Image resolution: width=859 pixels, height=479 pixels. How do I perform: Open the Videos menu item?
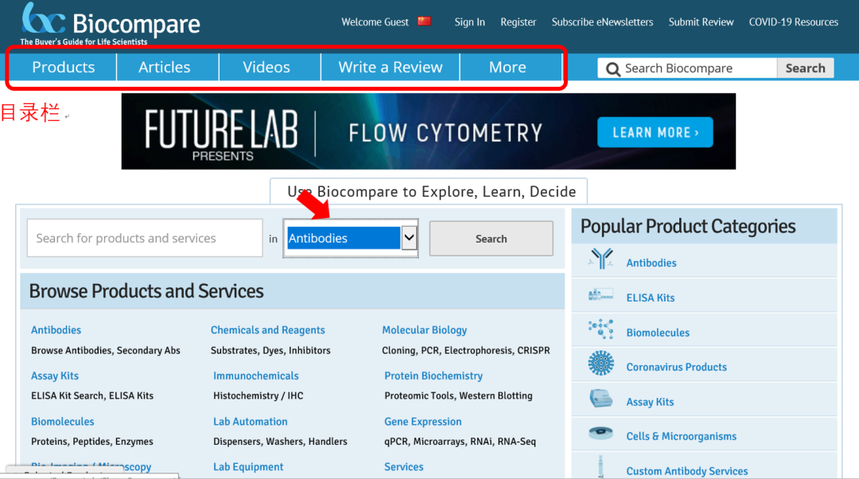pos(266,67)
